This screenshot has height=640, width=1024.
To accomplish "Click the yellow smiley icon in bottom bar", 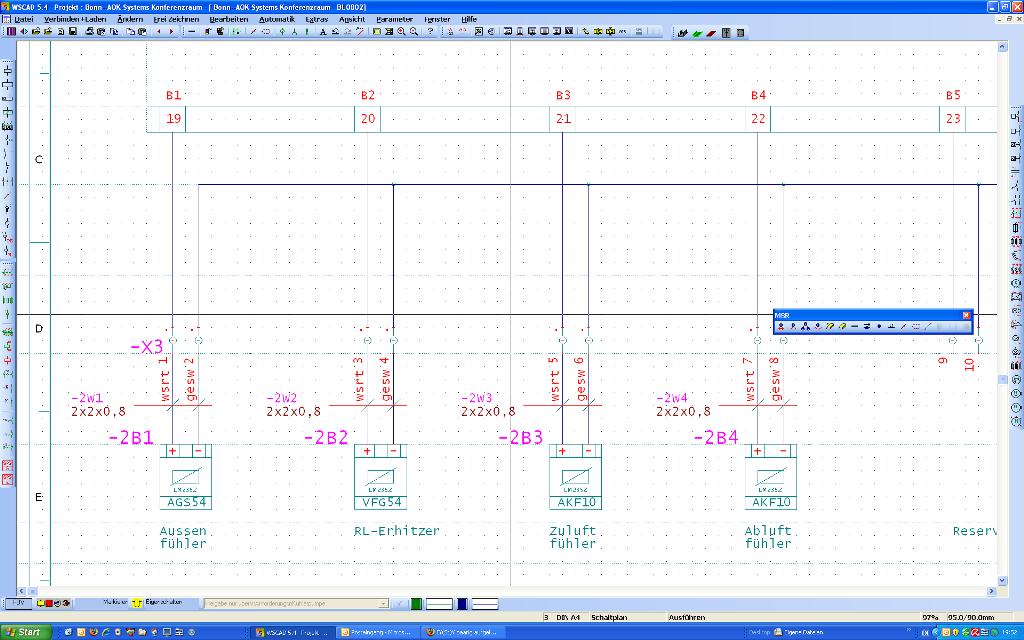I will point(137,603).
